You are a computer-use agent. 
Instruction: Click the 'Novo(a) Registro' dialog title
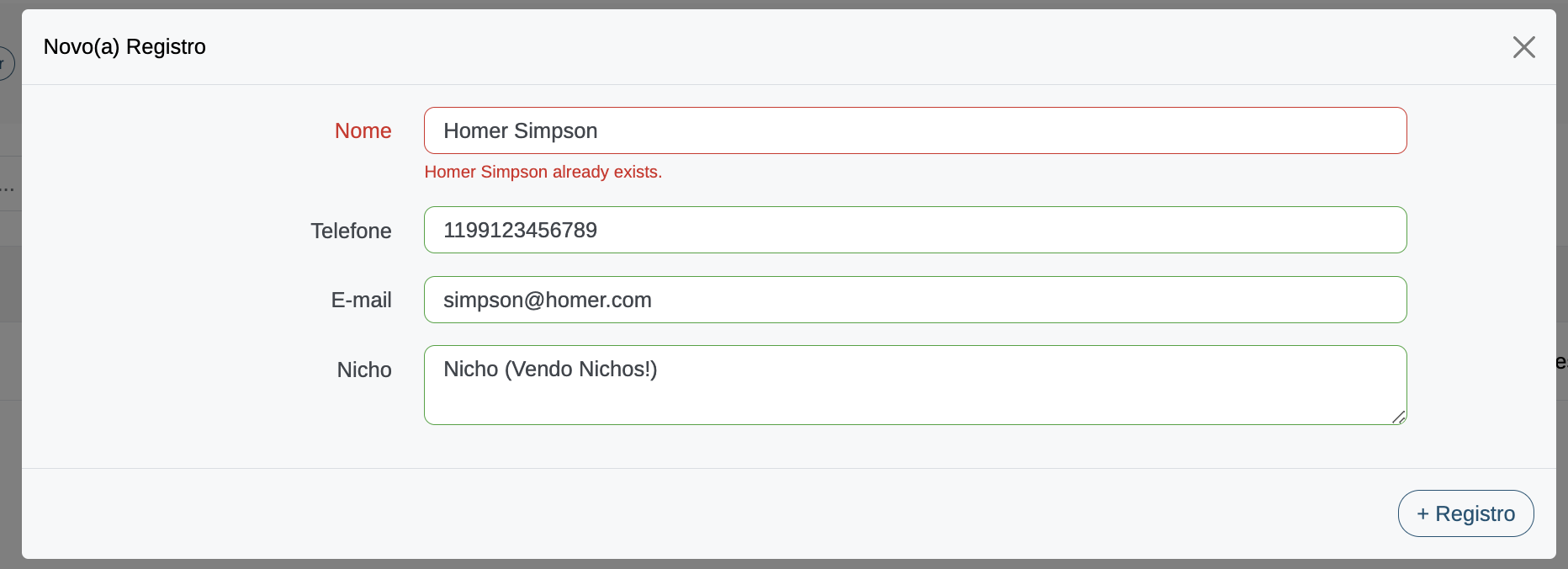[x=124, y=47]
